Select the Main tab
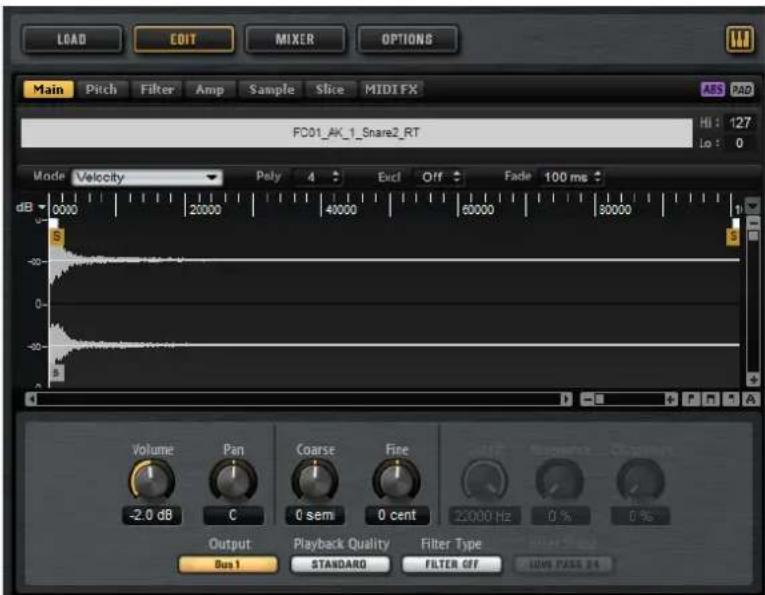The width and height of the screenshot is (765, 595). pyautogui.click(x=48, y=89)
